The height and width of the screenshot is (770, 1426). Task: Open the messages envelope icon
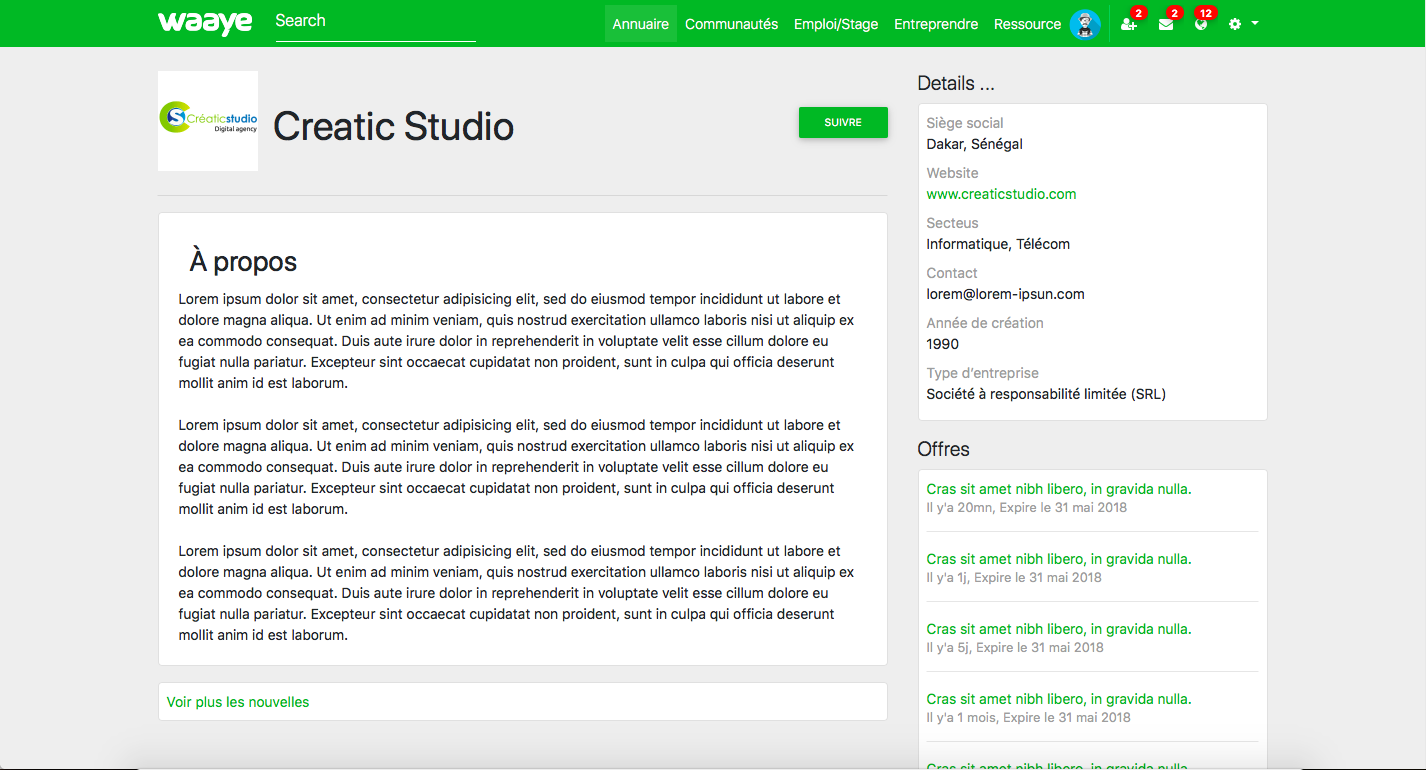click(1166, 24)
